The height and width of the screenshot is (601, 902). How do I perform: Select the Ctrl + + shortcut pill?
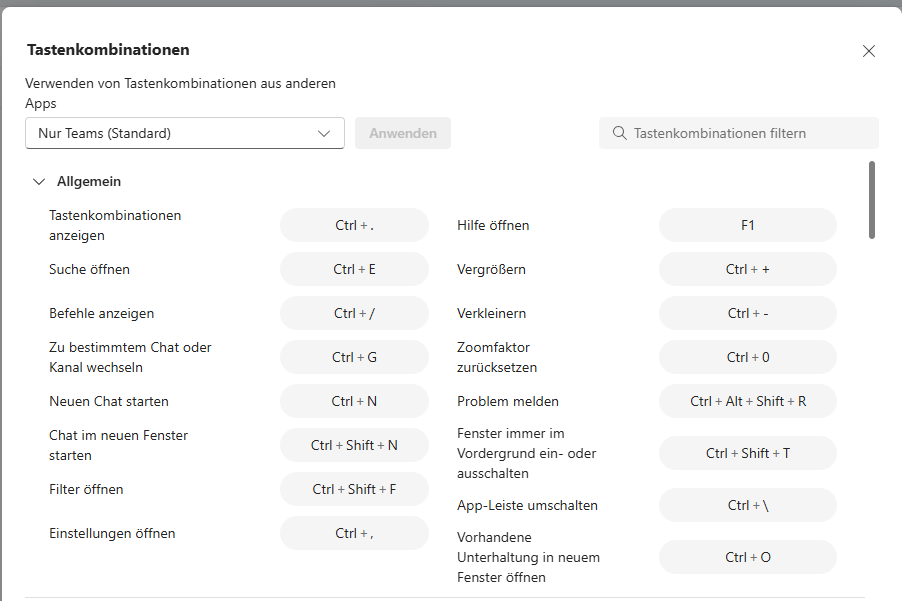click(x=748, y=269)
